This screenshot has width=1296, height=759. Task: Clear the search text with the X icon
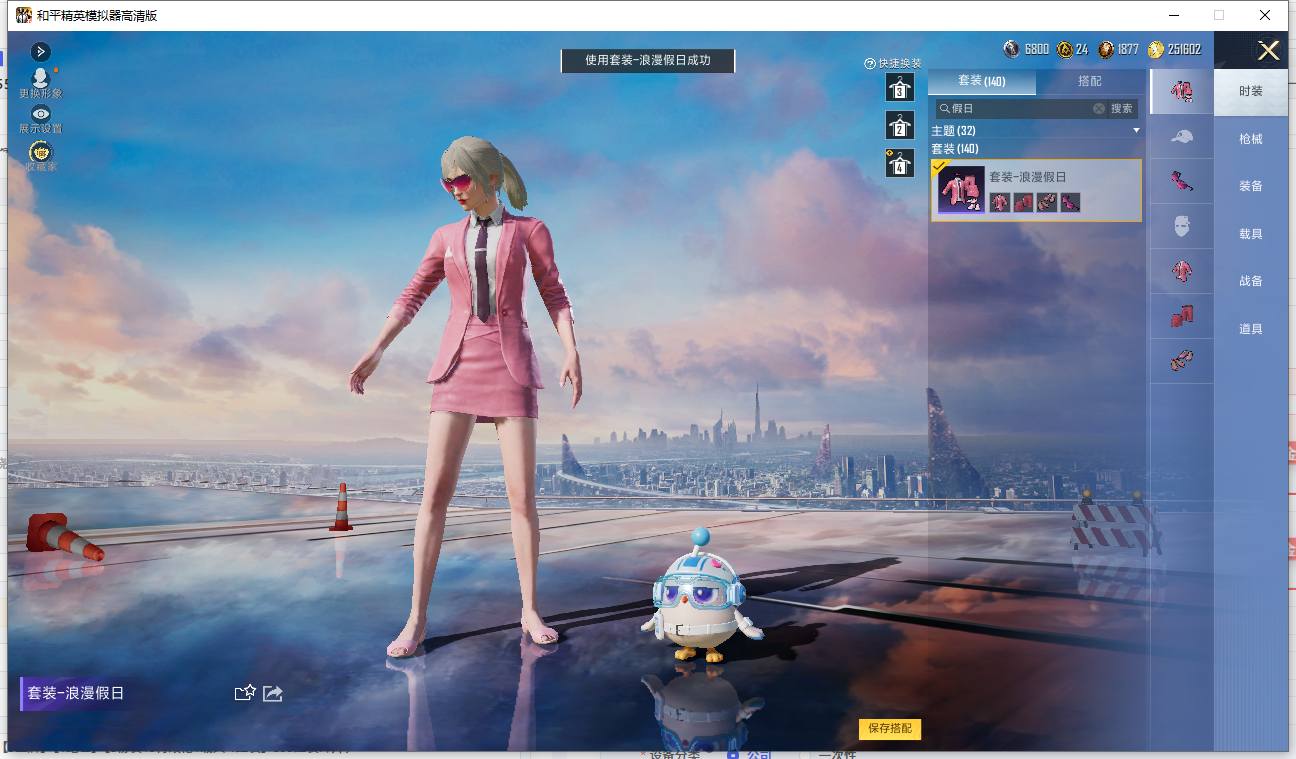(x=1099, y=108)
